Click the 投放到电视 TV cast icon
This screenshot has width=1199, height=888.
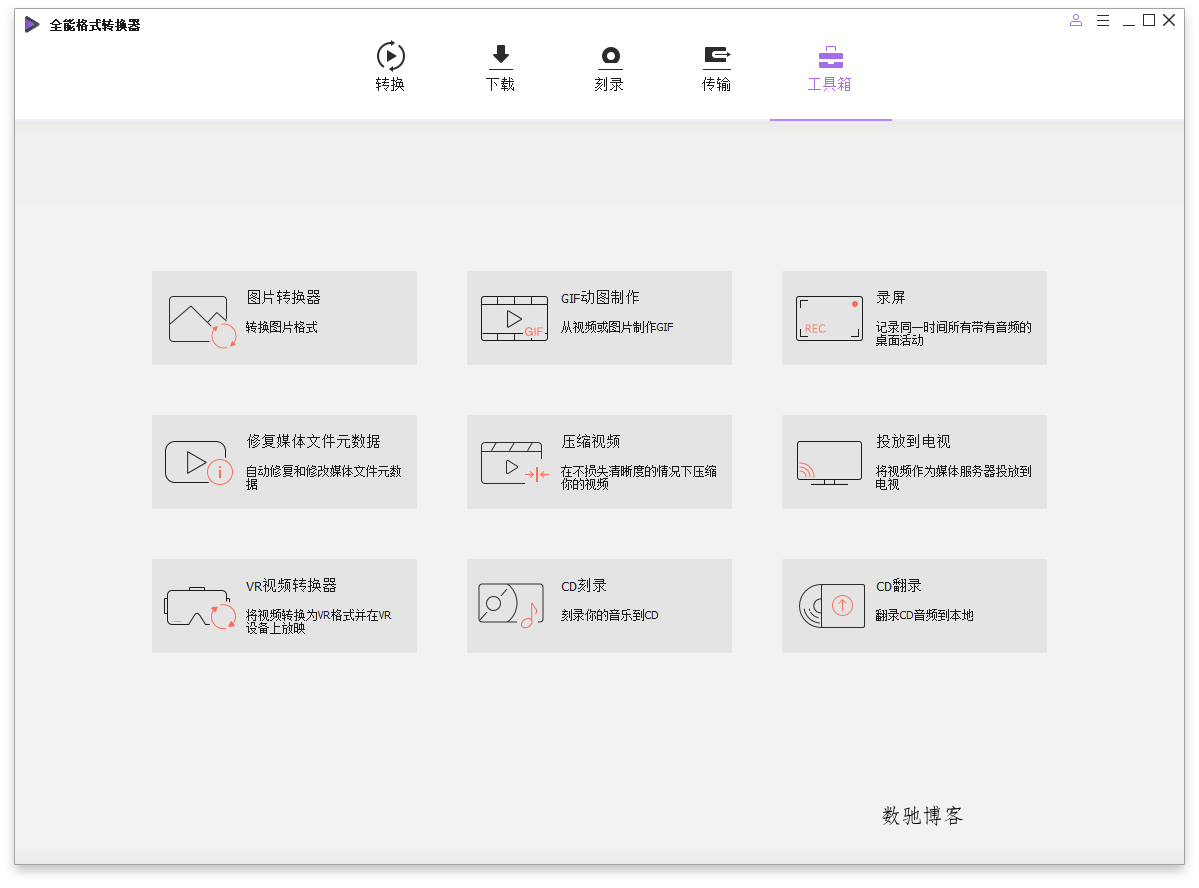click(x=829, y=463)
